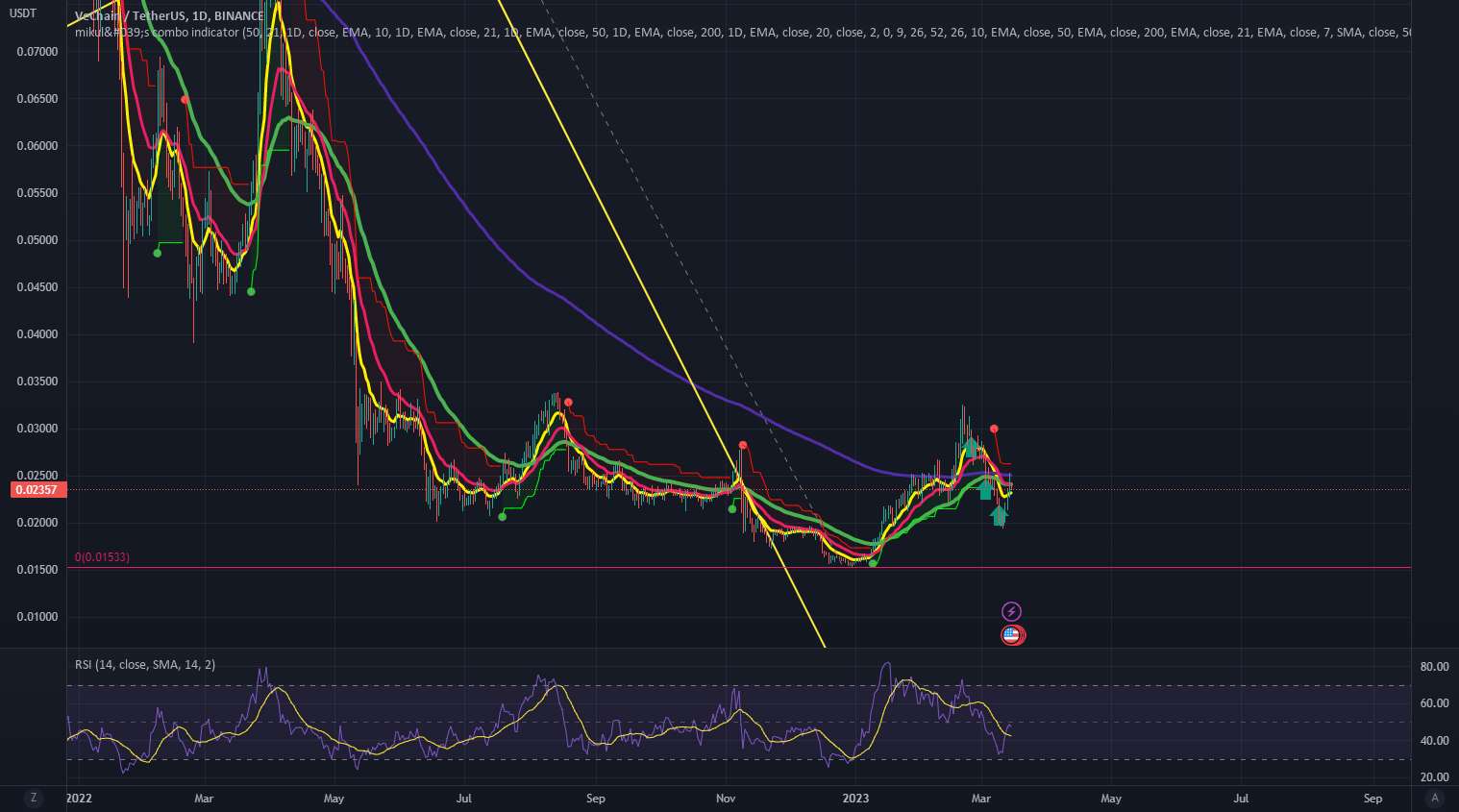Click the red sell dot near March 2023
Viewport: 1459px width, 812px height.
994,429
